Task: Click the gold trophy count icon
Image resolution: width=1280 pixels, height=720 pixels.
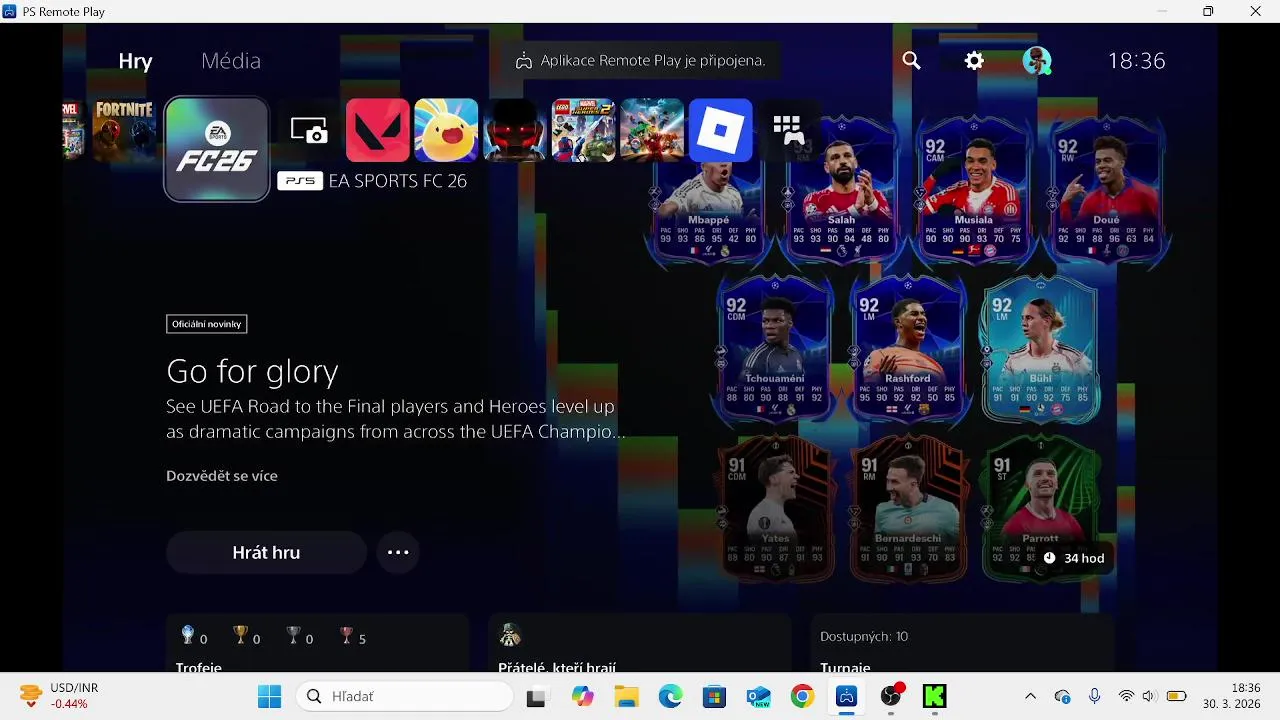Action: (x=240, y=635)
